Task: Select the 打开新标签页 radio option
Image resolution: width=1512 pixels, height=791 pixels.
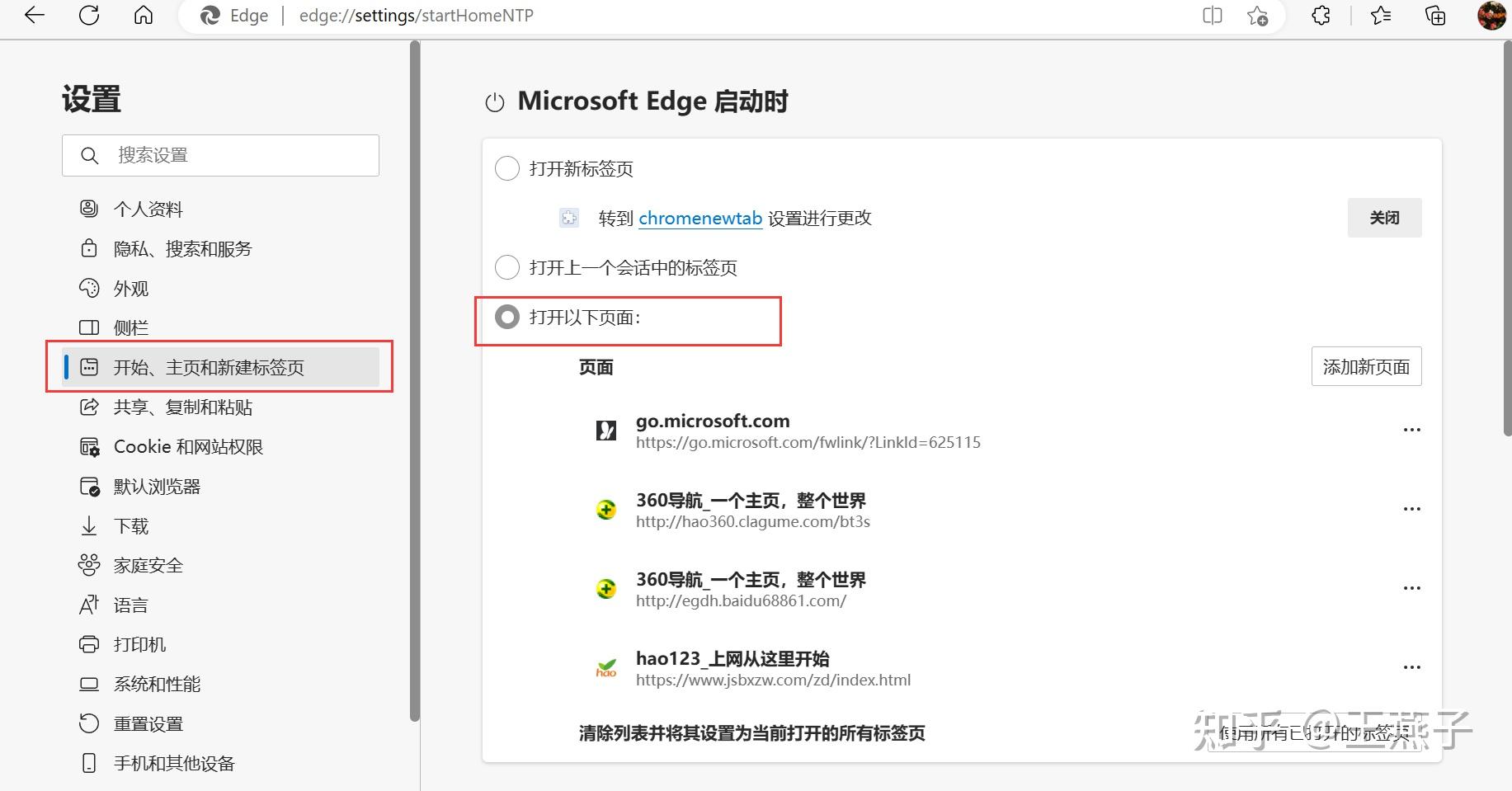Action: (x=506, y=167)
